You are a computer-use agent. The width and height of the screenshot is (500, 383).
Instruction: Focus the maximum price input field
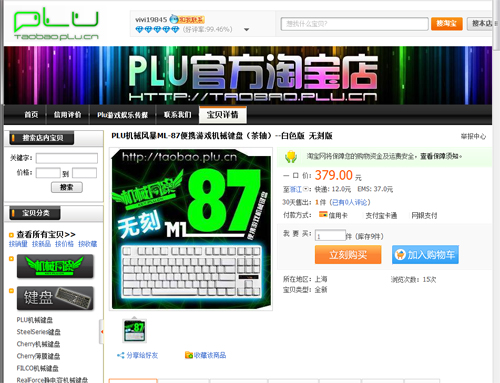(84, 173)
